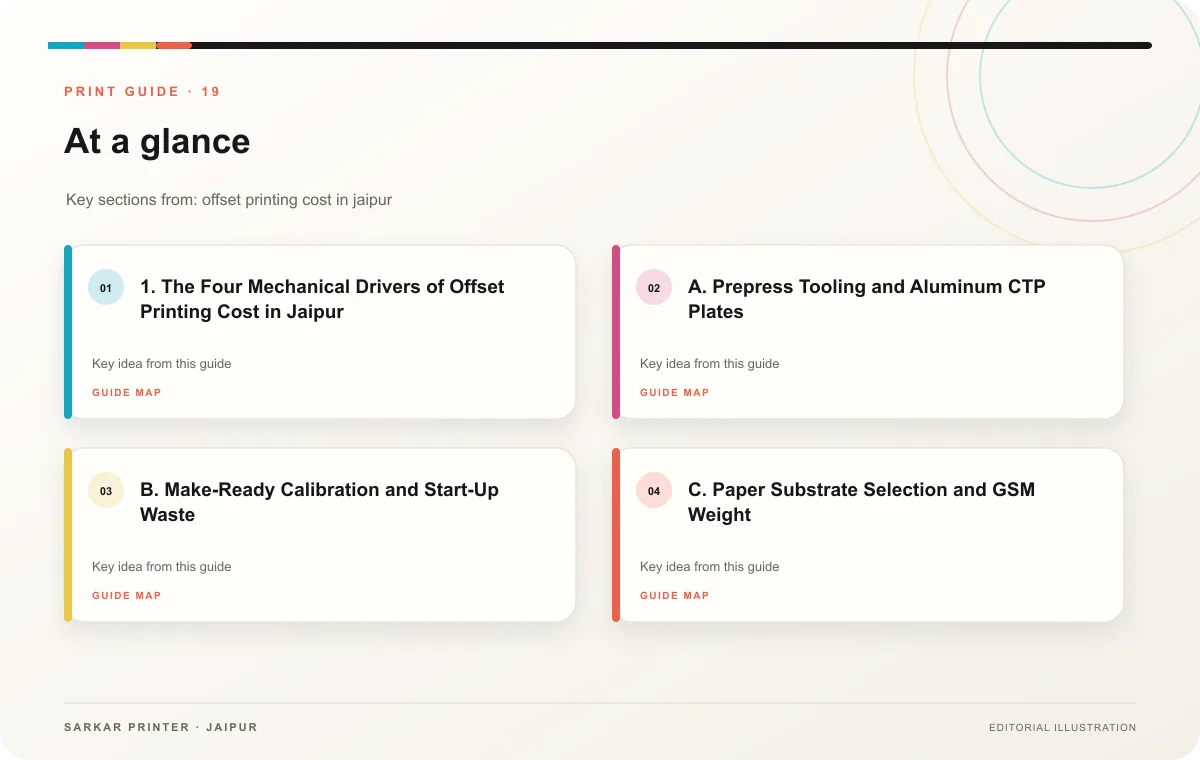The height and width of the screenshot is (760, 1200).
Task: Open "The Four Mechanical Drivers" card title
Action: [322, 299]
